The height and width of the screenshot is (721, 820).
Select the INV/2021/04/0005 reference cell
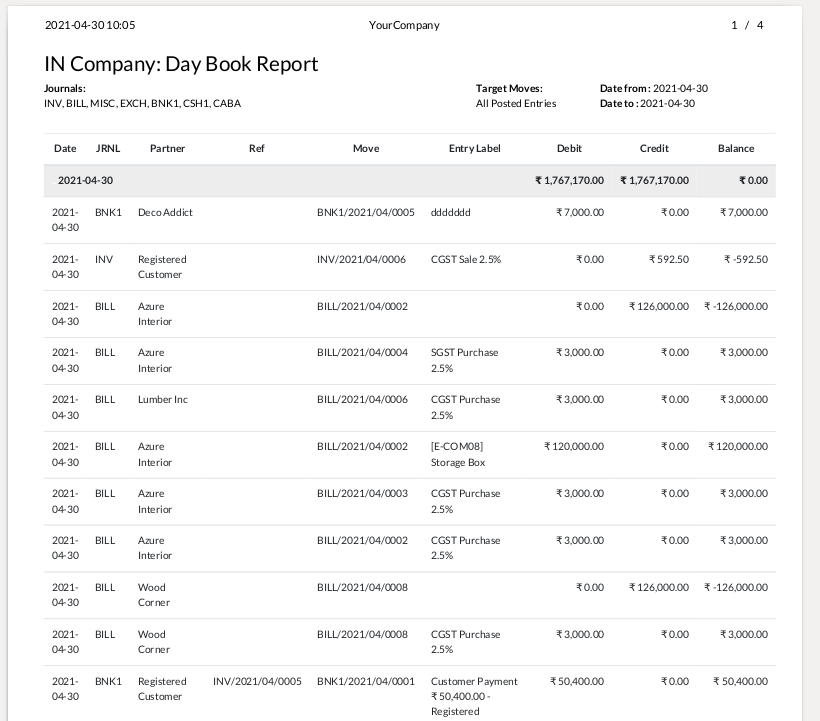pyautogui.click(x=257, y=681)
